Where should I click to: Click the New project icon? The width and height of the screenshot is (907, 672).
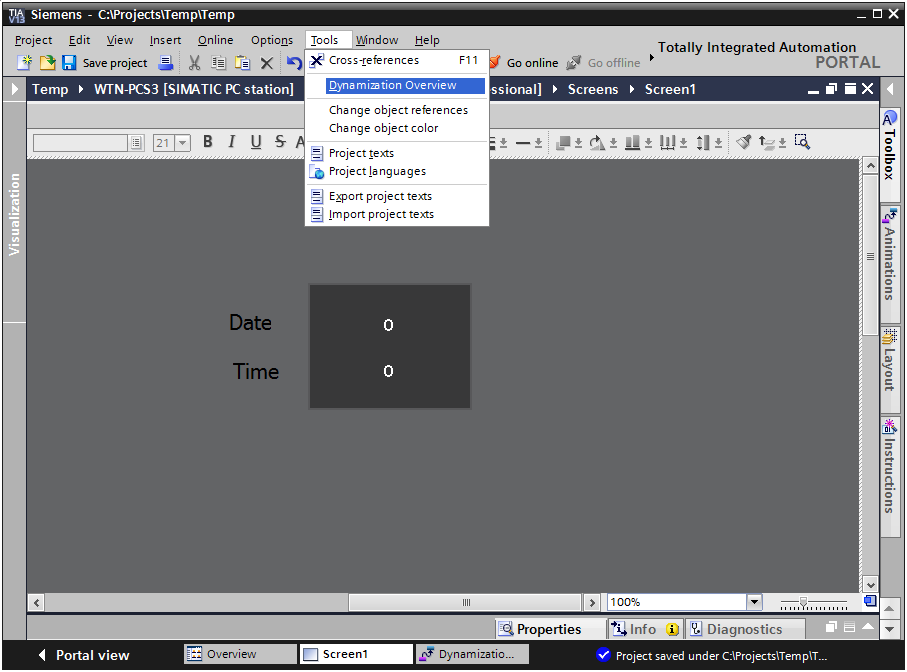pos(24,62)
